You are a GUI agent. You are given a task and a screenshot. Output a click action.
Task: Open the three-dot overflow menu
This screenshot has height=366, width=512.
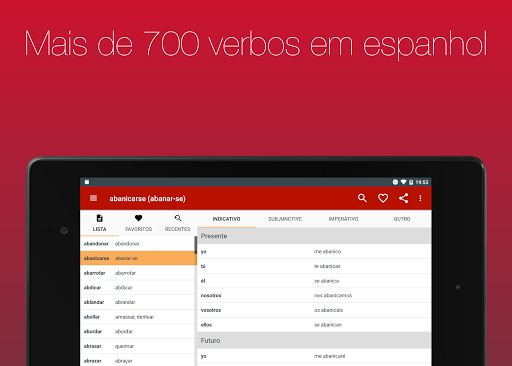click(420, 198)
